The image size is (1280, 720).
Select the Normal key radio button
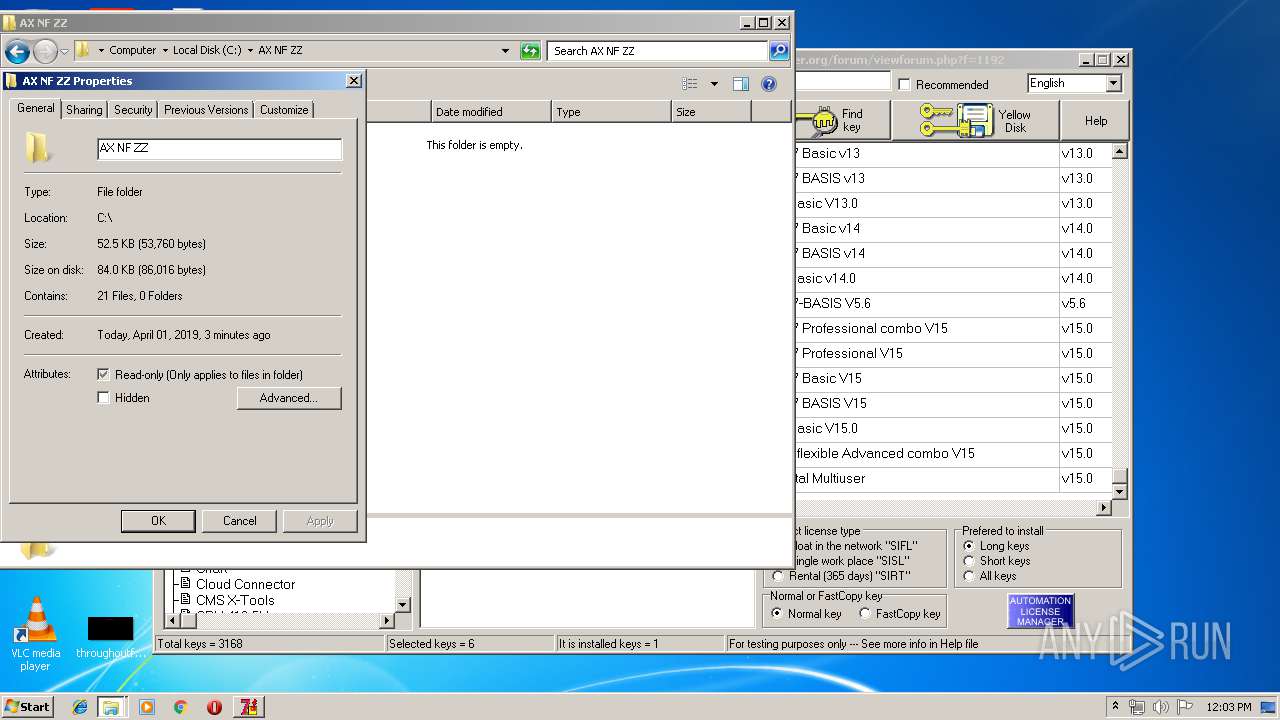[777, 614]
